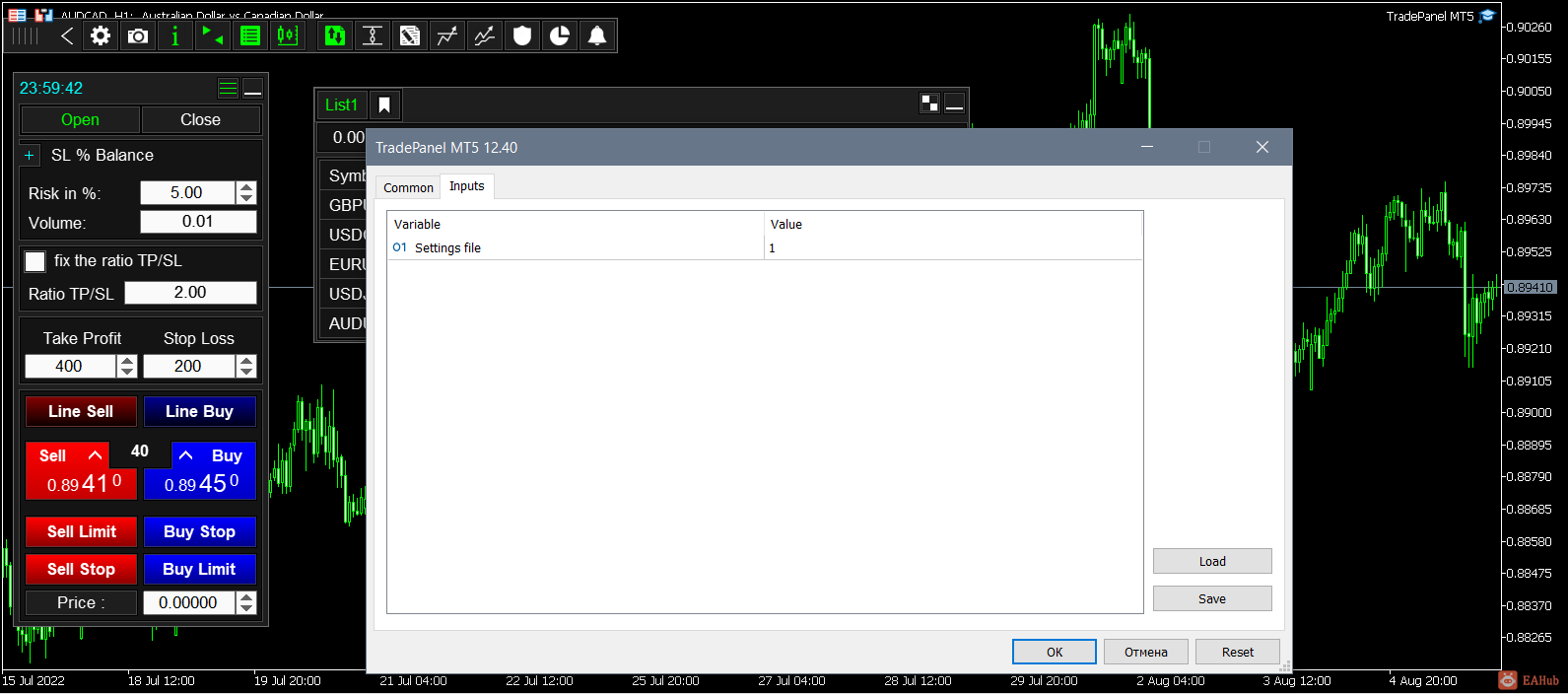Open the green list icon in toolbar
This screenshot has width=1568, height=695.
[250, 36]
